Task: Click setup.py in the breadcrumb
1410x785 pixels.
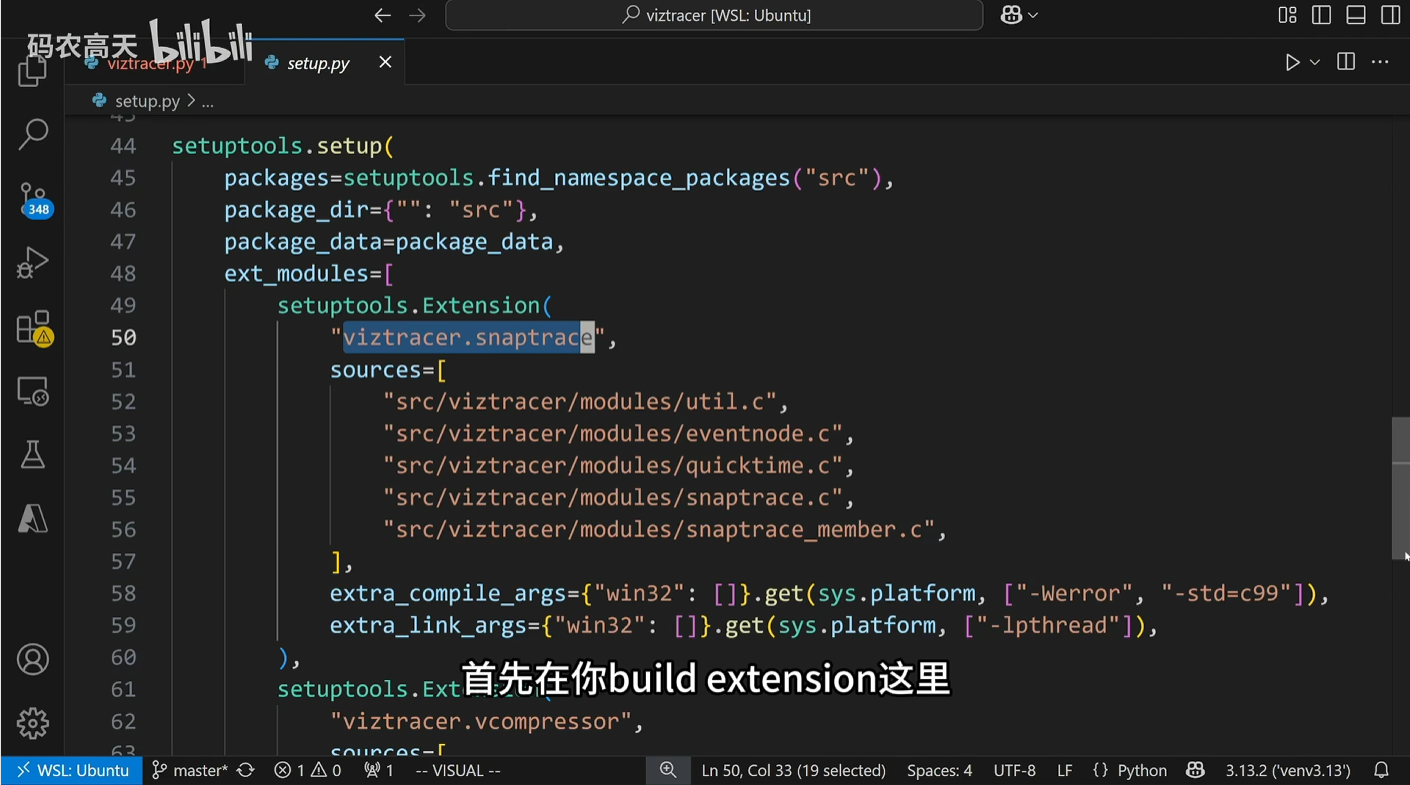Action: [x=146, y=101]
